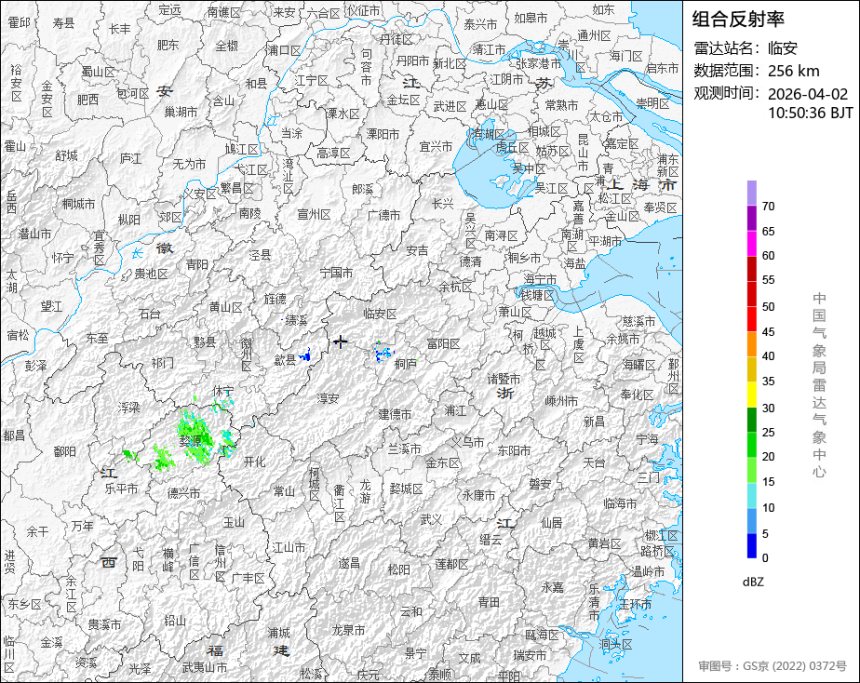
Task: Click the 临安区 label on the map
Action: pos(380,314)
